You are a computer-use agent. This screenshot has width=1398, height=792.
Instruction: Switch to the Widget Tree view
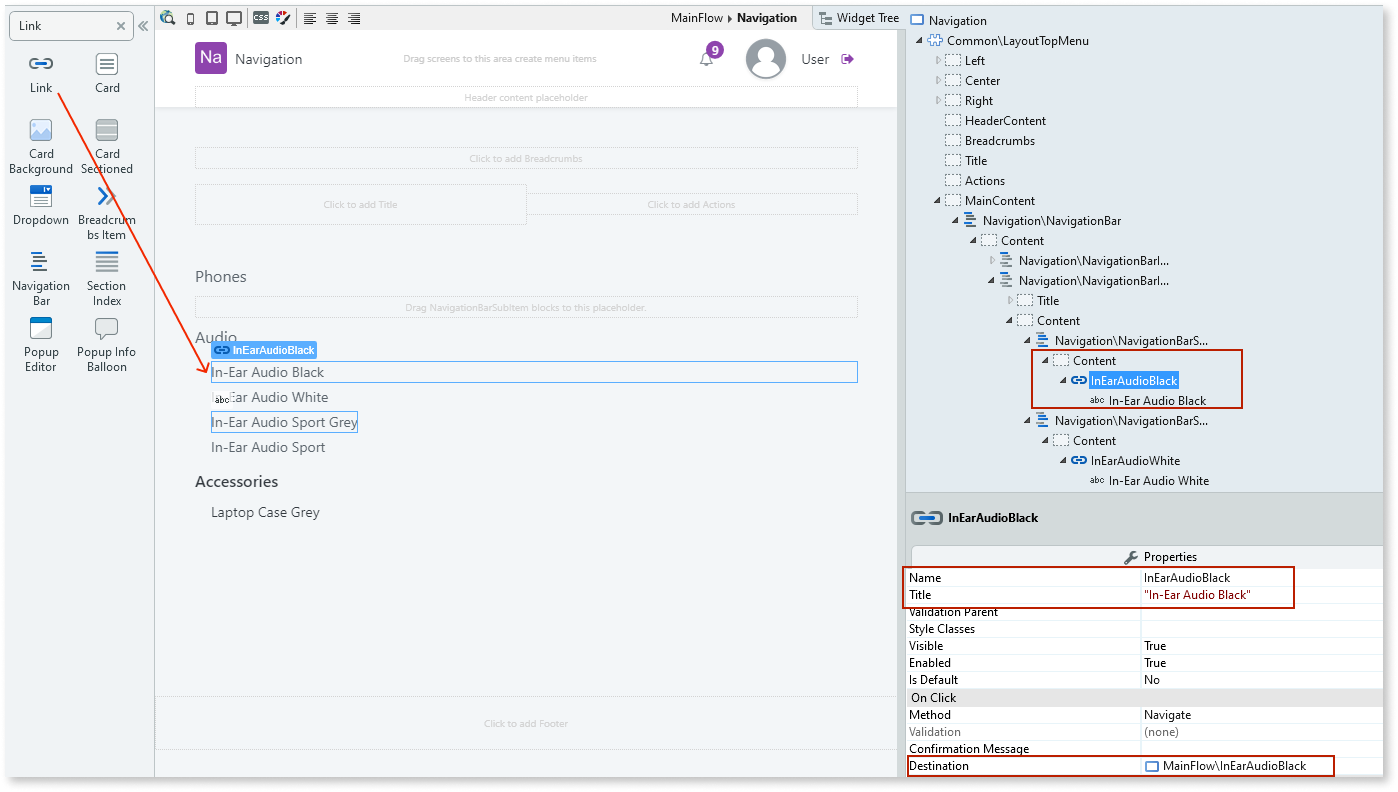(857, 17)
